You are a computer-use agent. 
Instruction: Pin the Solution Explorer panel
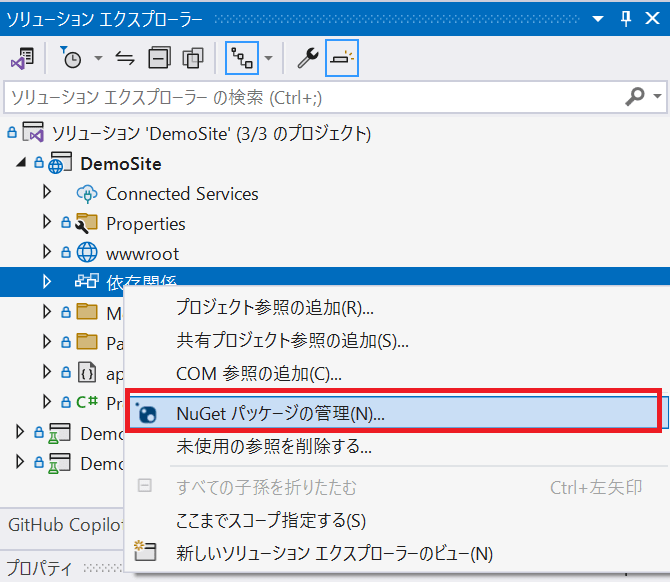pos(626,19)
